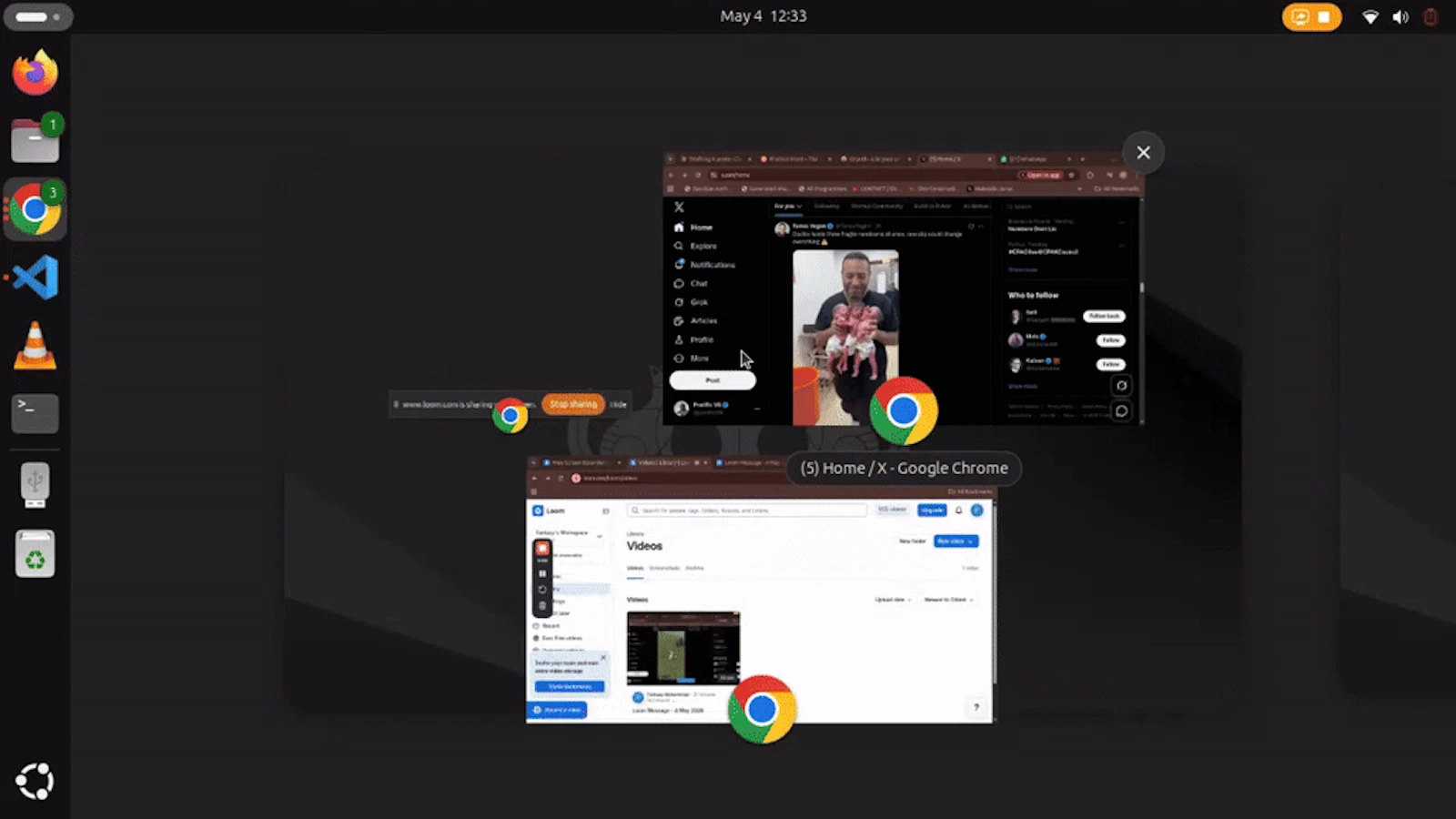1456x819 pixels.
Task: Select the Home / X Chrome window thumbnail
Action: click(903, 288)
